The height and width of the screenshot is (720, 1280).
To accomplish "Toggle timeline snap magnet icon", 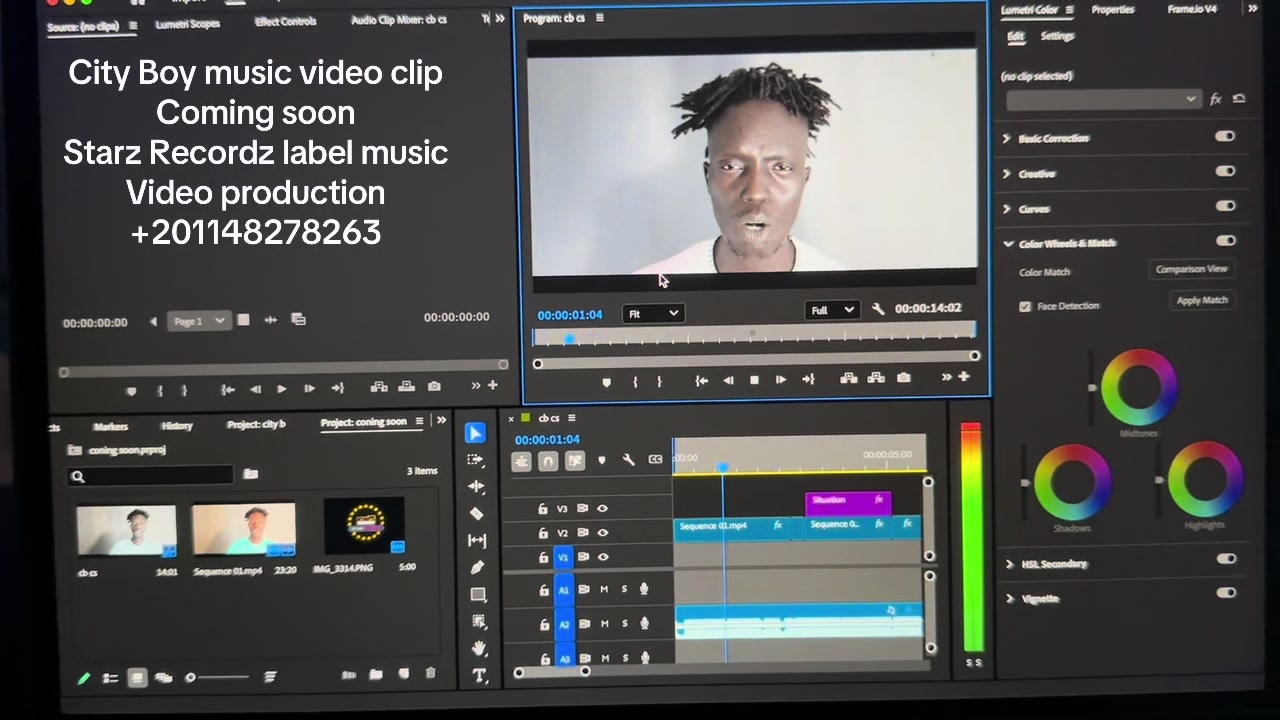I will click(548, 461).
